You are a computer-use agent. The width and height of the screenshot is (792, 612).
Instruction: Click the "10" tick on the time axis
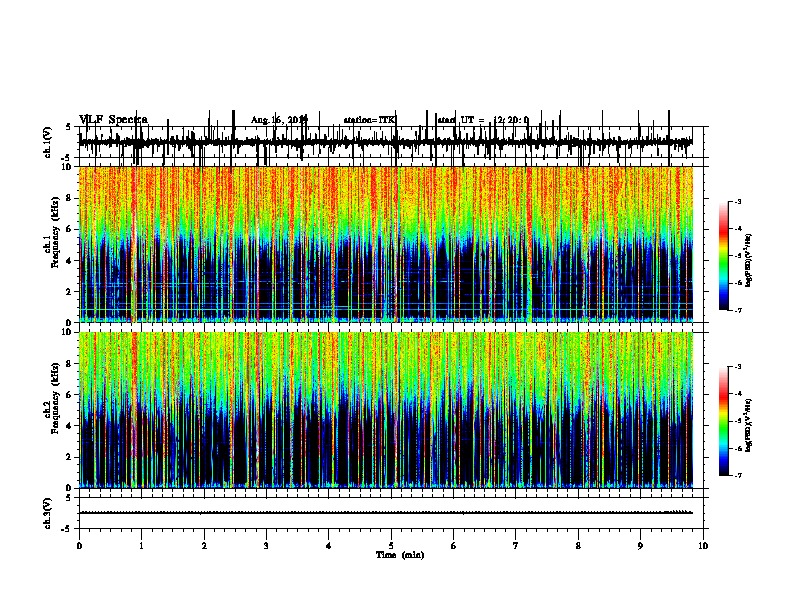coord(703,546)
